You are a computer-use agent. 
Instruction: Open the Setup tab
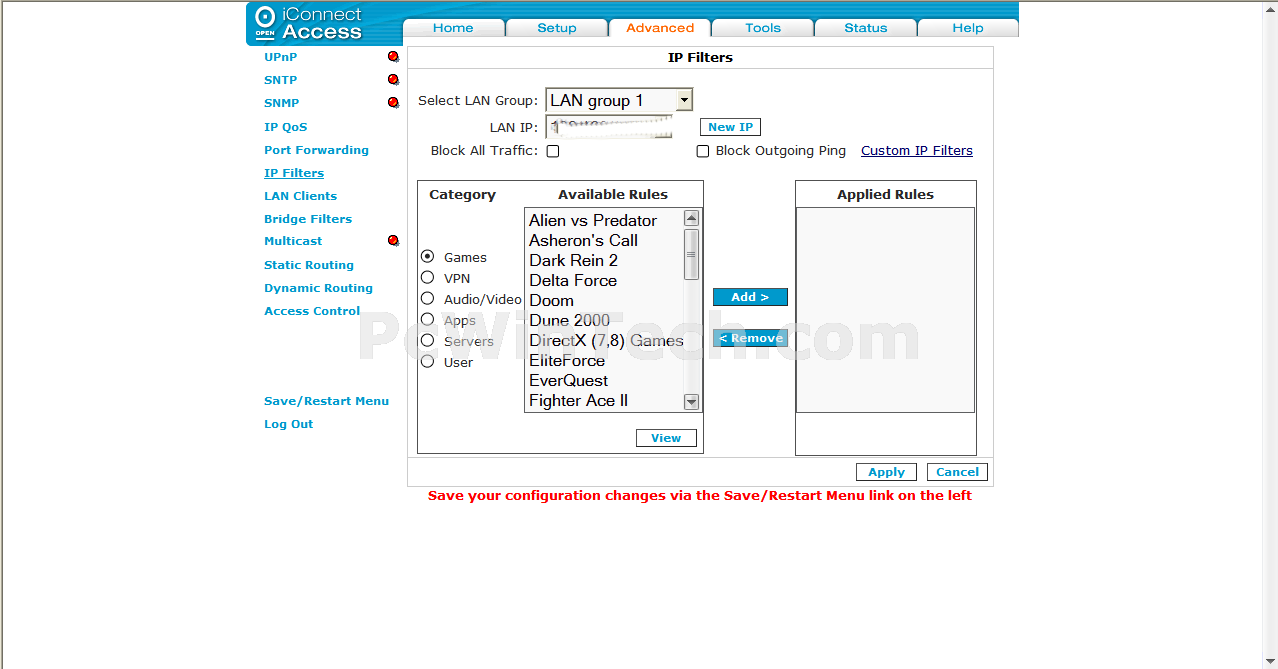(557, 28)
